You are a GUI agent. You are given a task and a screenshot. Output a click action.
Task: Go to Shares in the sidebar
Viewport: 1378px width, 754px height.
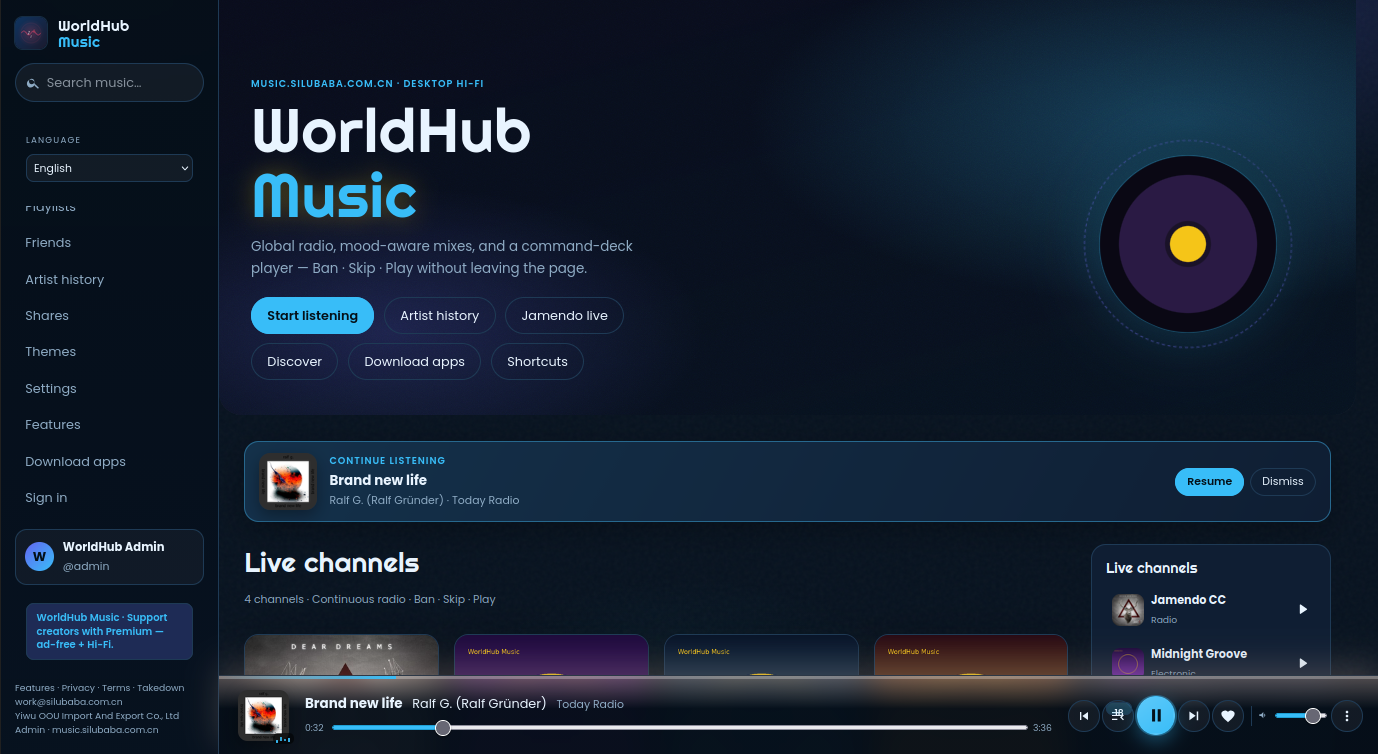(47, 315)
